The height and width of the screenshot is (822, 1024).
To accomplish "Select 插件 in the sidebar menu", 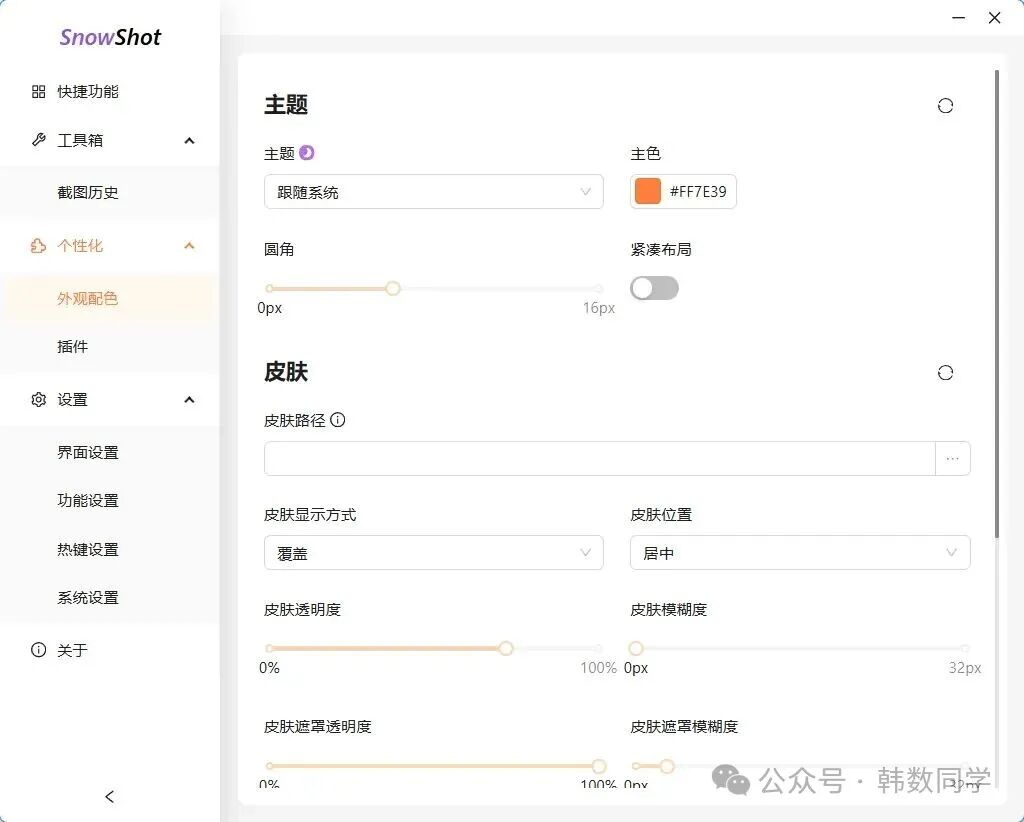I will (73, 347).
